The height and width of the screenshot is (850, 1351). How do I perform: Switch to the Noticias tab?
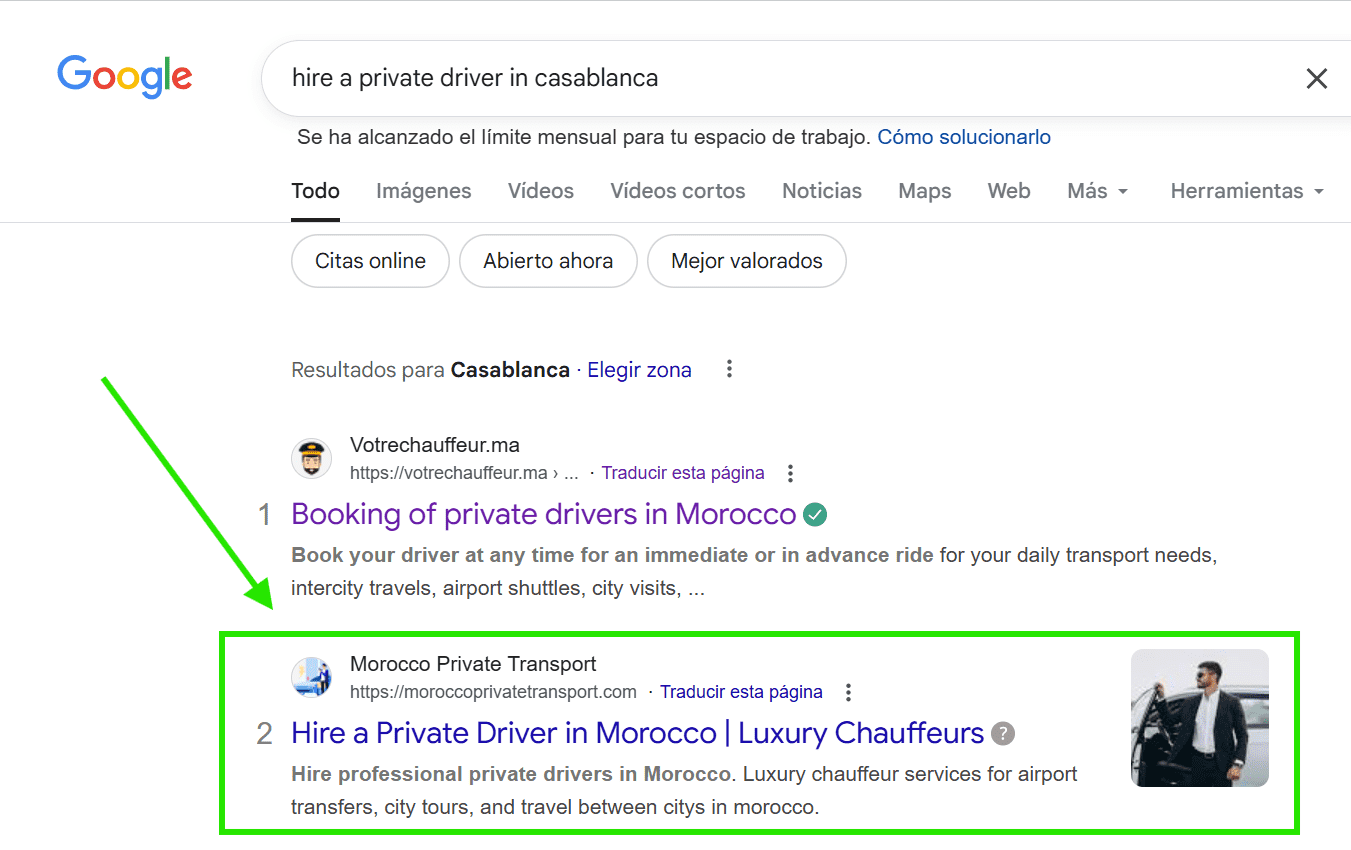[821, 191]
